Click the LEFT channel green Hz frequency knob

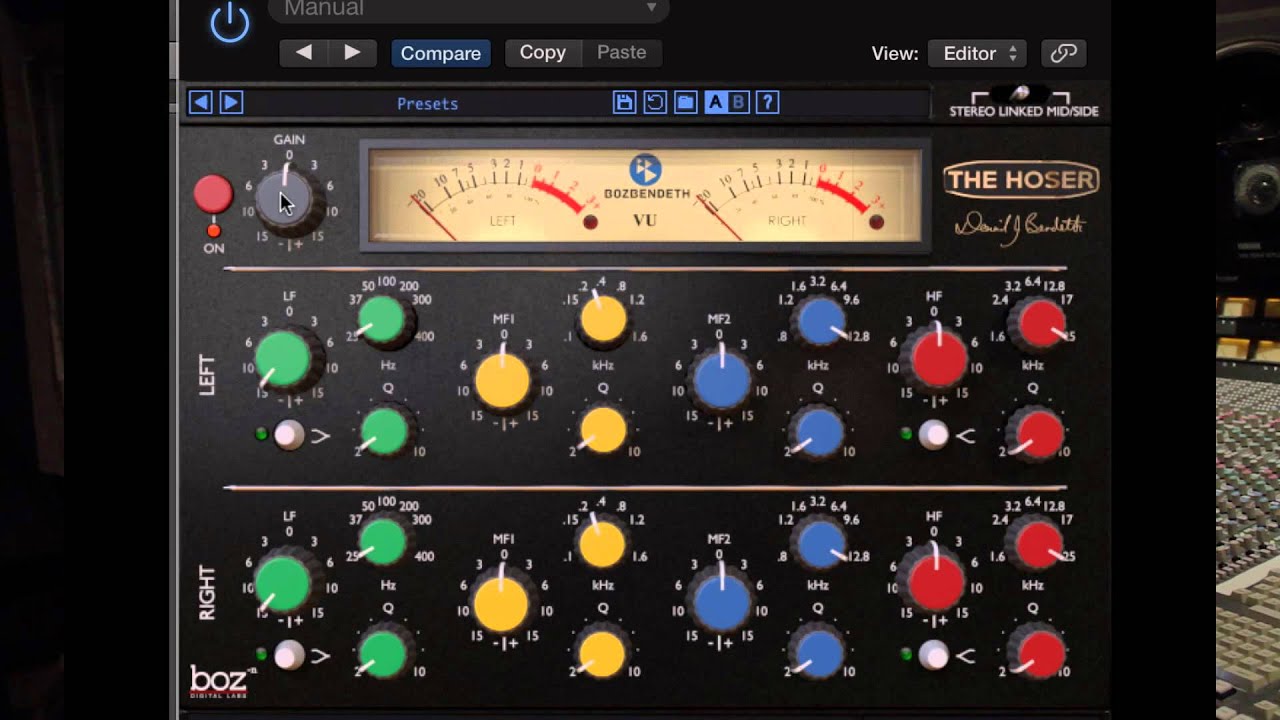[x=381, y=319]
